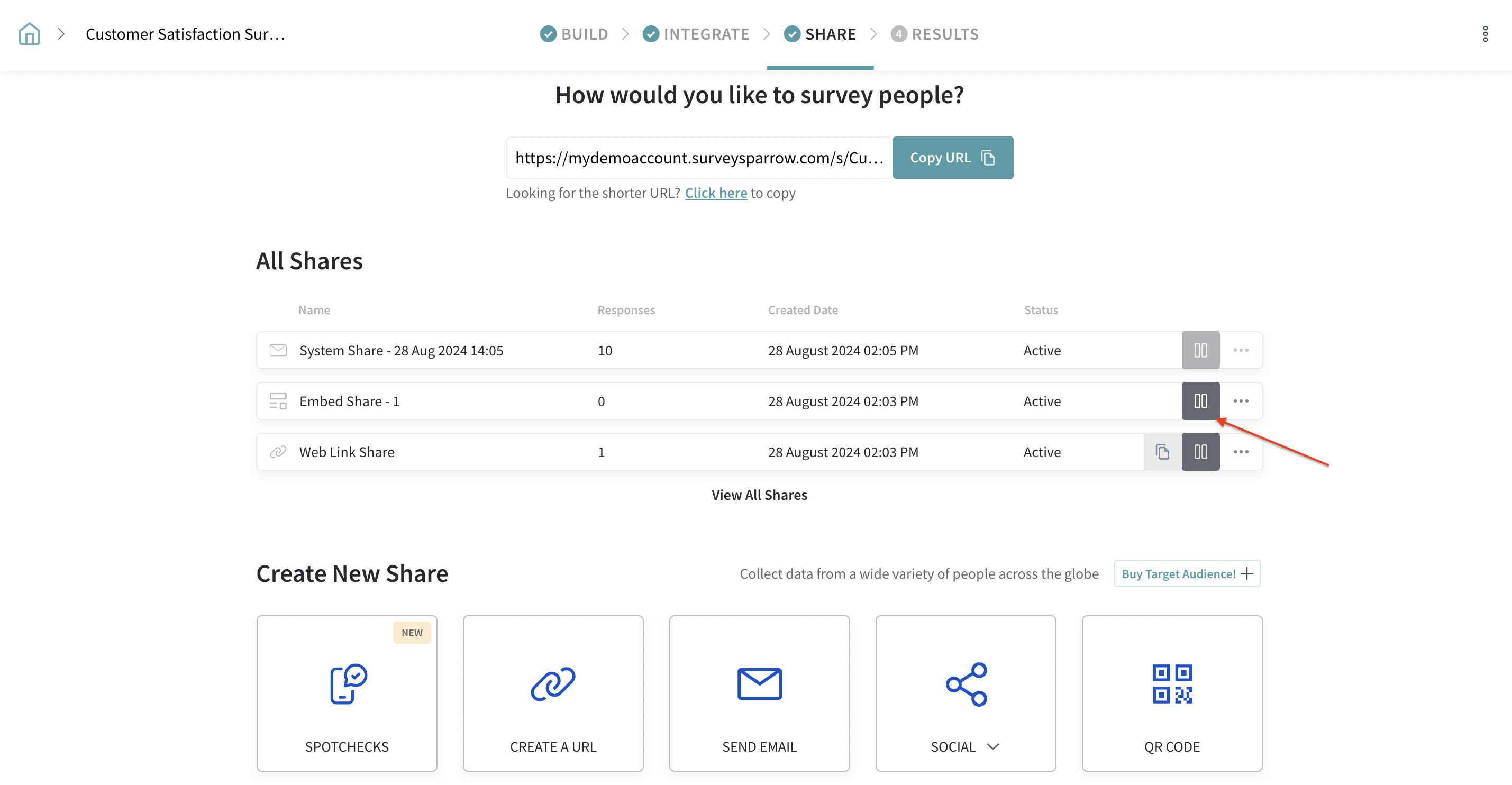The image size is (1512, 785).
Task: Pause the Web Link Share
Action: pyautogui.click(x=1200, y=452)
